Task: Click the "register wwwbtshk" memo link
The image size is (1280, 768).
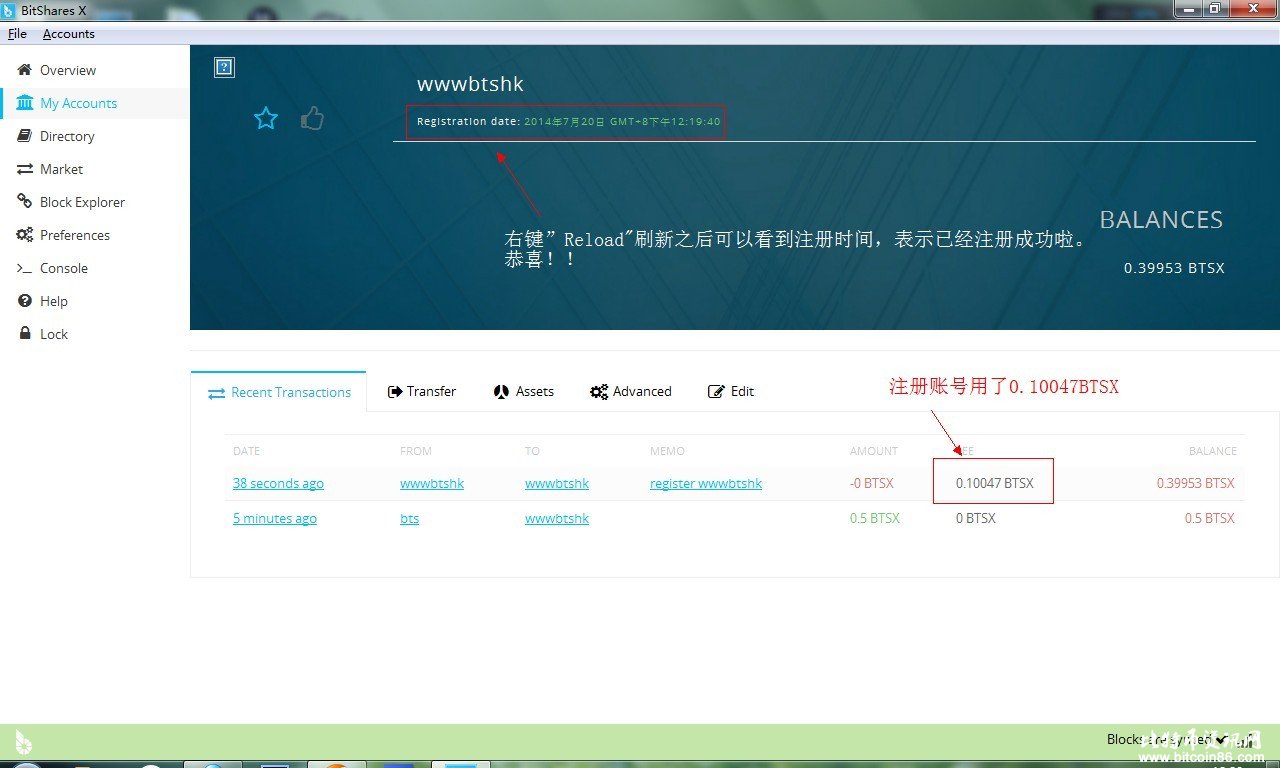Action: 705,483
